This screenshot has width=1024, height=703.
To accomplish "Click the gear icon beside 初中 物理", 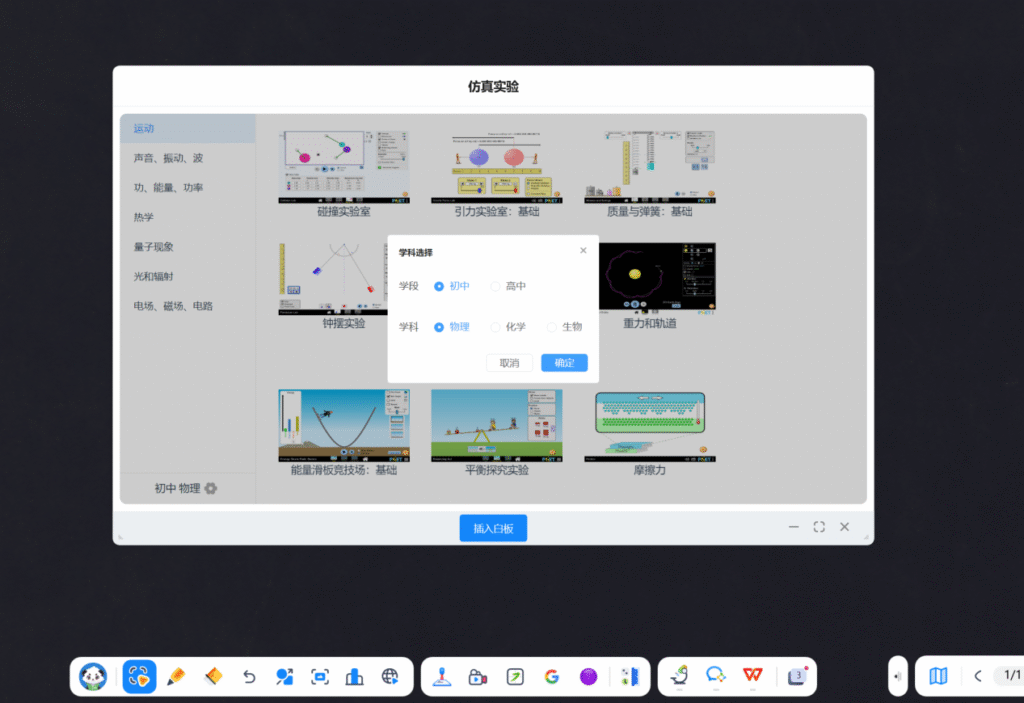I will click(211, 489).
